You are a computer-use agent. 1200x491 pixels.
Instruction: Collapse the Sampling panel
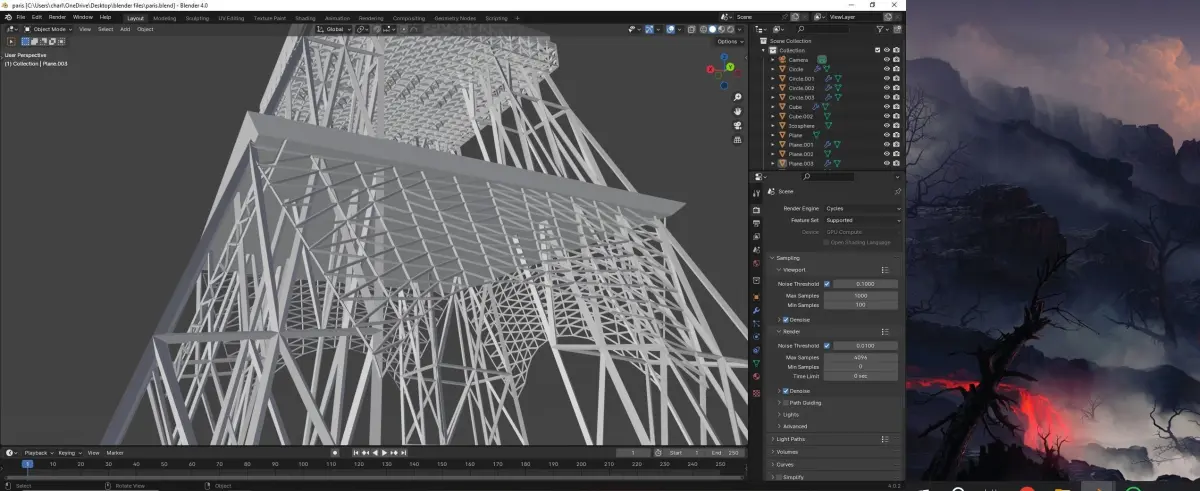point(788,257)
